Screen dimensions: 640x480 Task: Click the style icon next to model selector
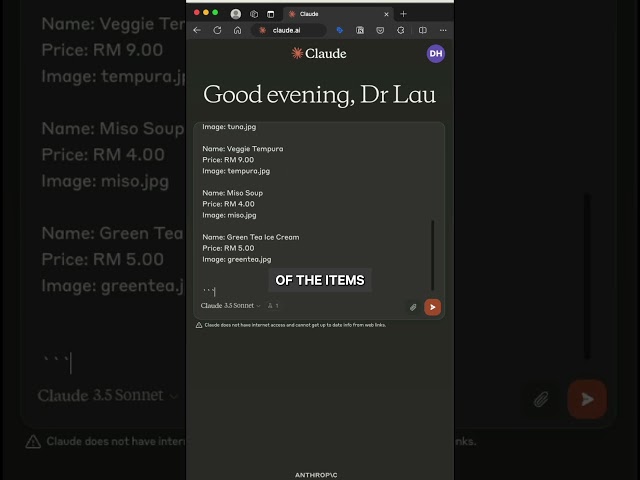pyautogui.click(x=273, y=305)
